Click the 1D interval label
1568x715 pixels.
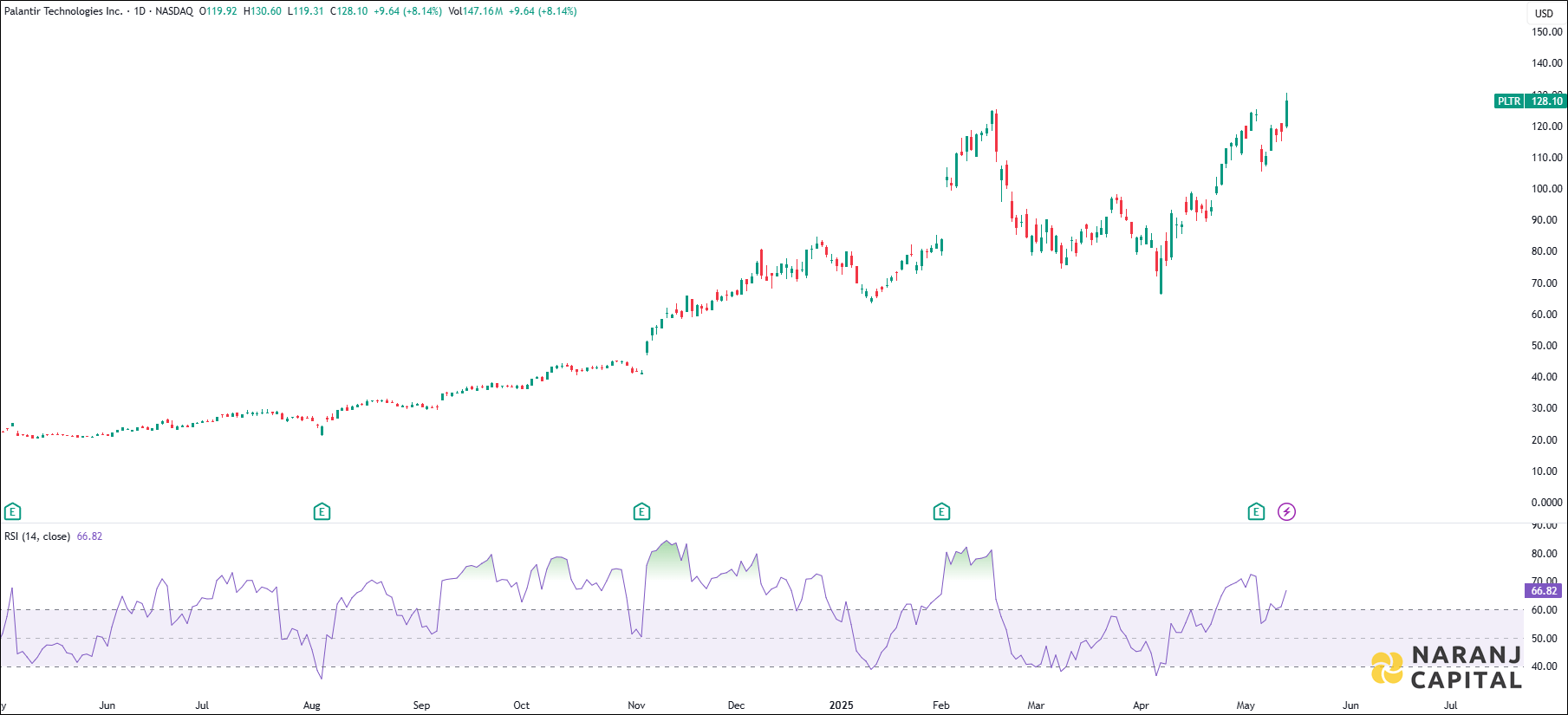tap(140, 11)
